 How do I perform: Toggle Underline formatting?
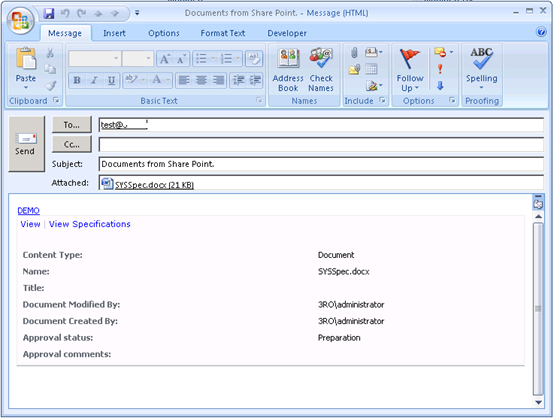point(111,80)
